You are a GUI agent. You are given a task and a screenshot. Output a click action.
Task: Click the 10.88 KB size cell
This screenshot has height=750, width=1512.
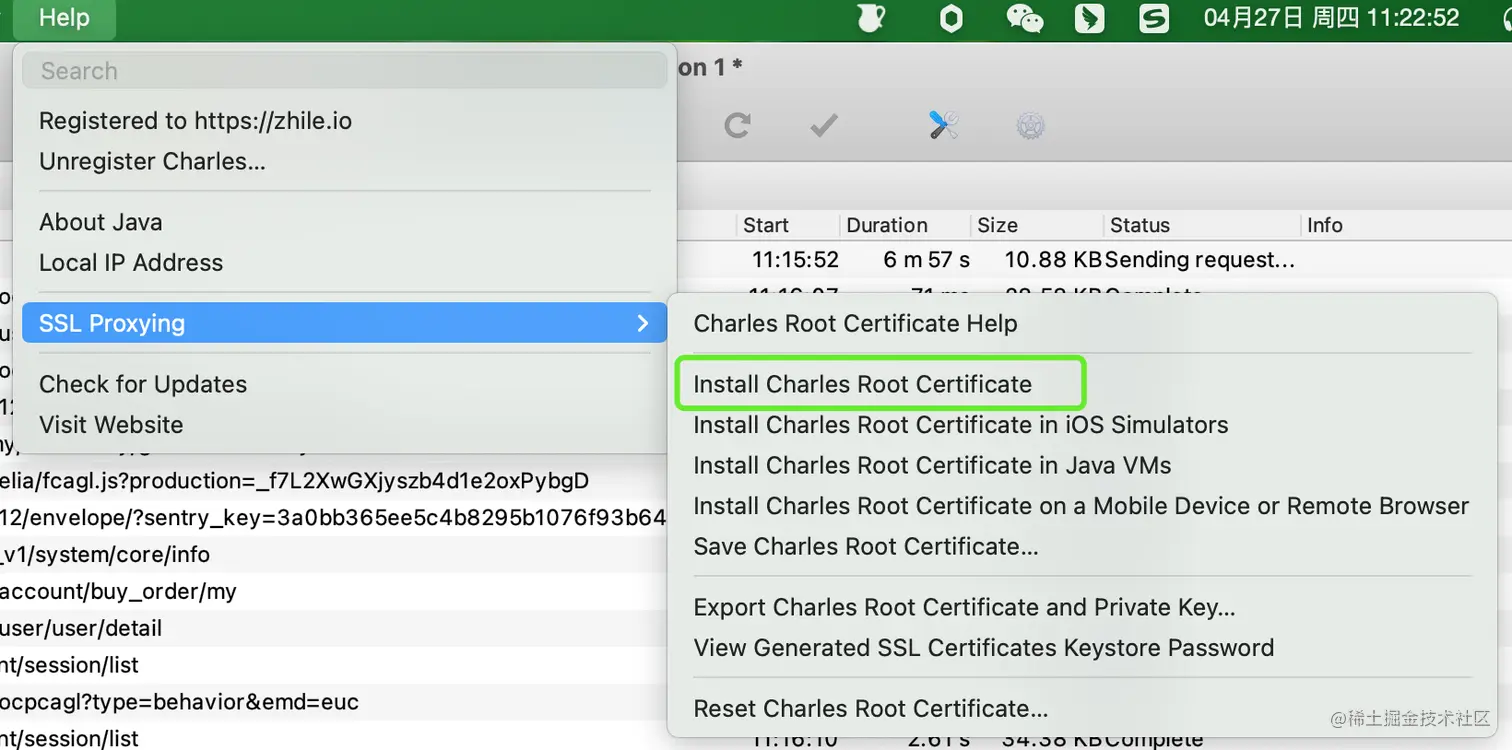(1053, 260)
